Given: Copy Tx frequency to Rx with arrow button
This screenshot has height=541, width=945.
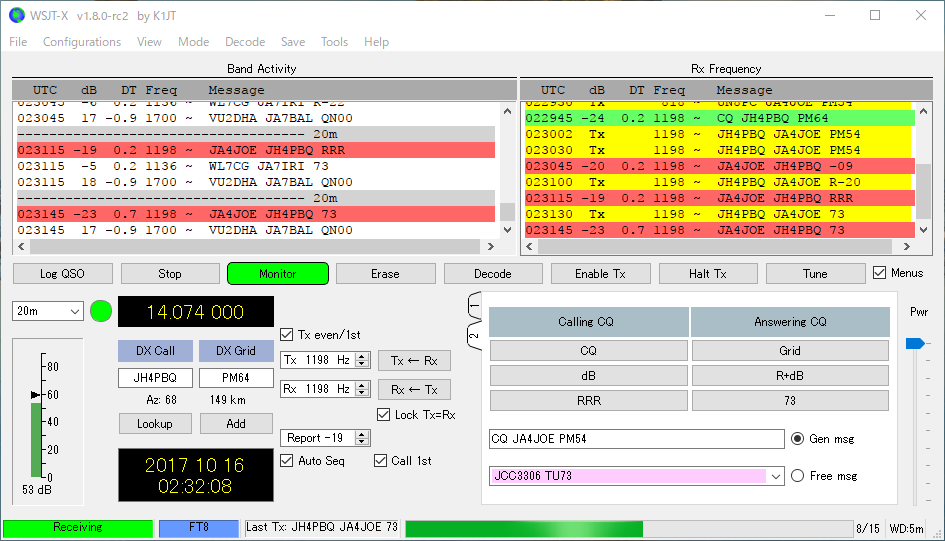Looking at the screenshot, I should [x=414, y=390].
